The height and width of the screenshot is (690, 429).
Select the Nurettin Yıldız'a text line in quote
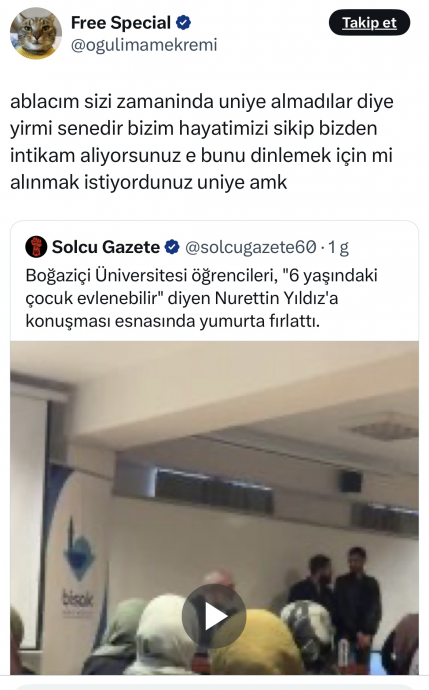(x=182, y=298)
